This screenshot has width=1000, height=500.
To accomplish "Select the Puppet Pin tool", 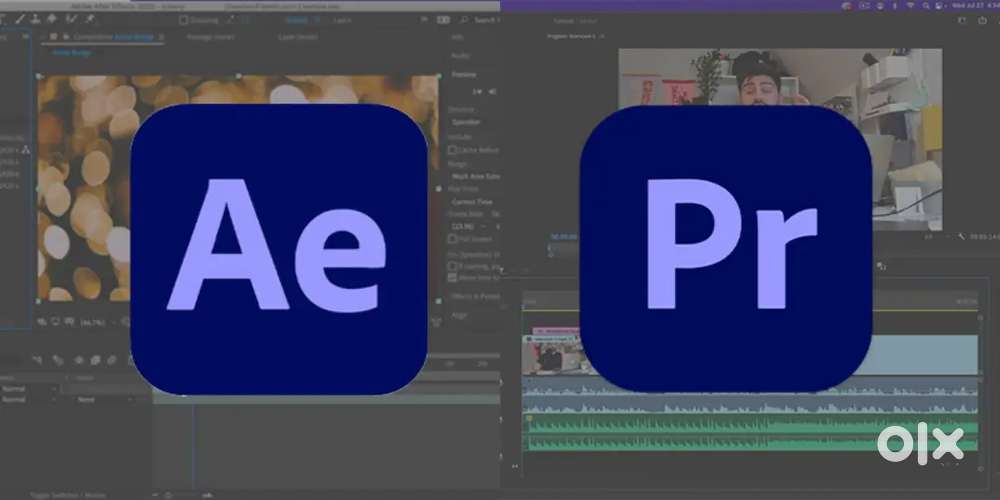I will [90, 19].
